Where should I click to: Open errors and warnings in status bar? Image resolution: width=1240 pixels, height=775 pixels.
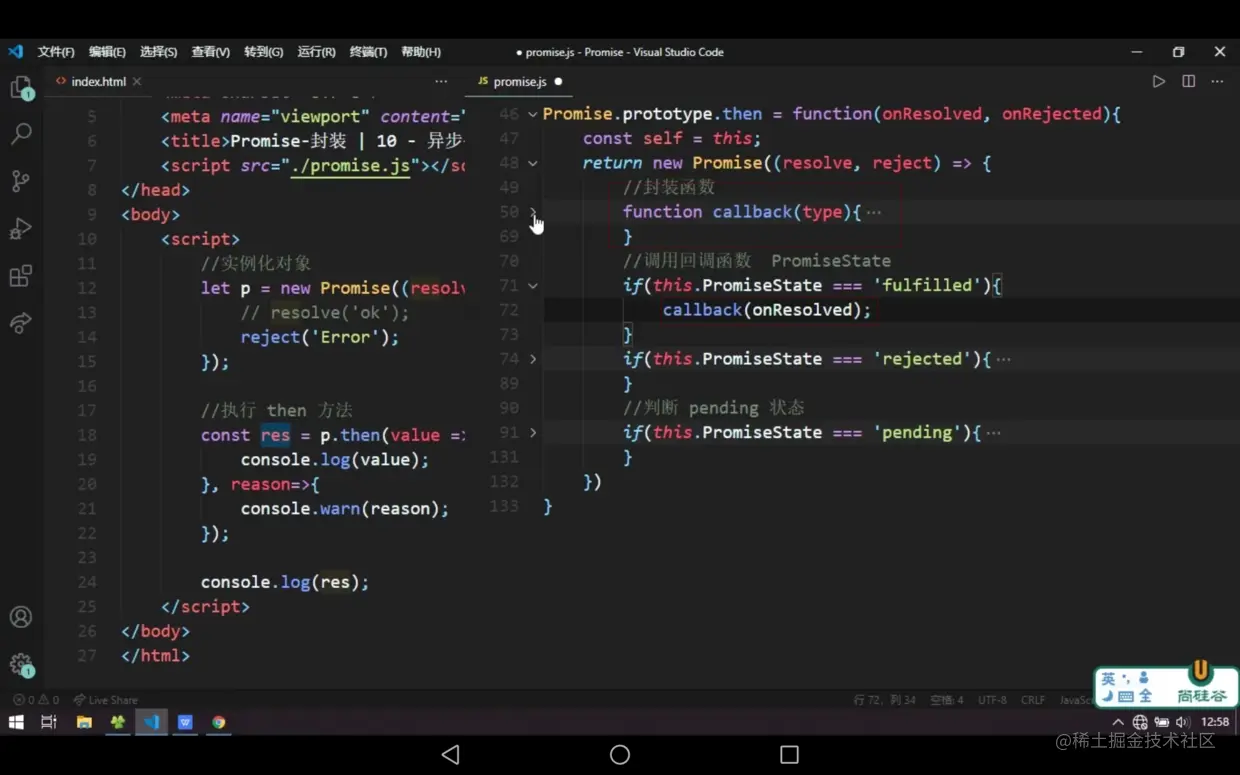point(36,700)
